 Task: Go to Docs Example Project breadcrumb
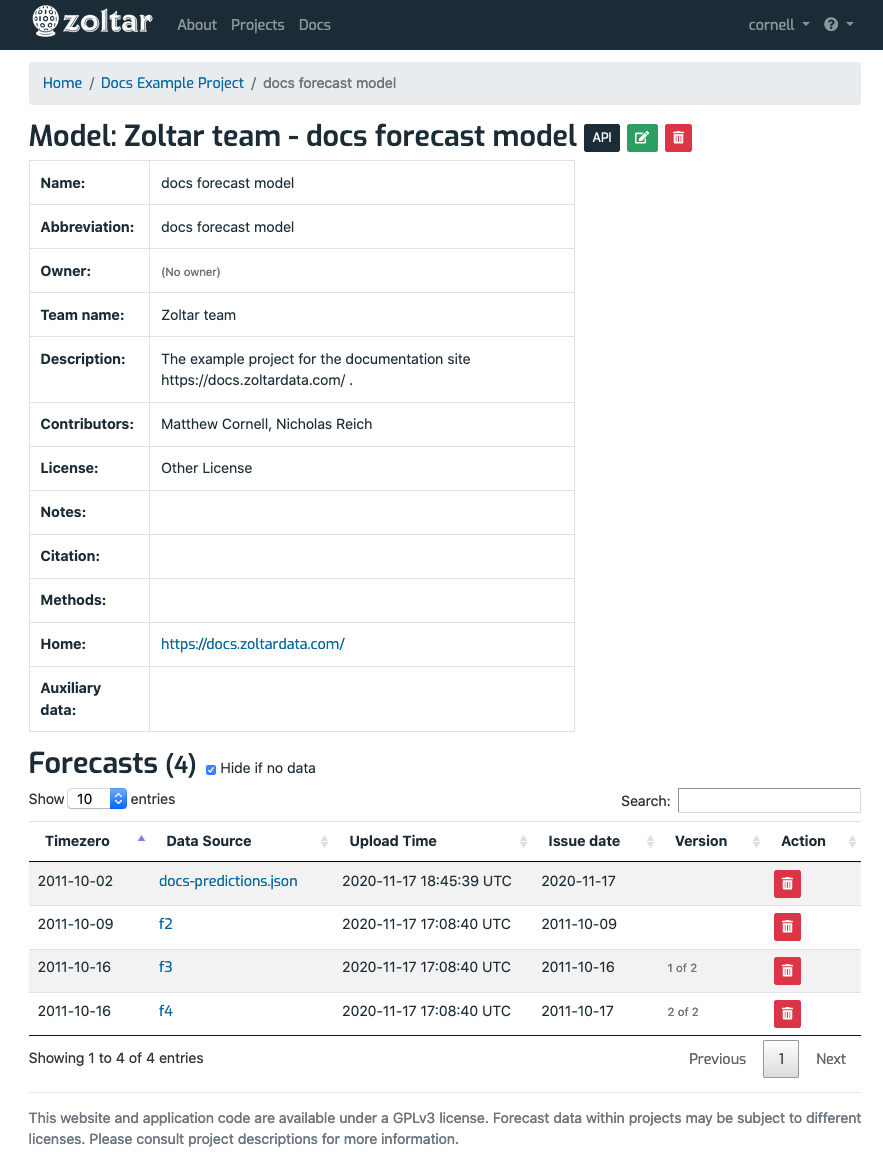pos(172,83)
